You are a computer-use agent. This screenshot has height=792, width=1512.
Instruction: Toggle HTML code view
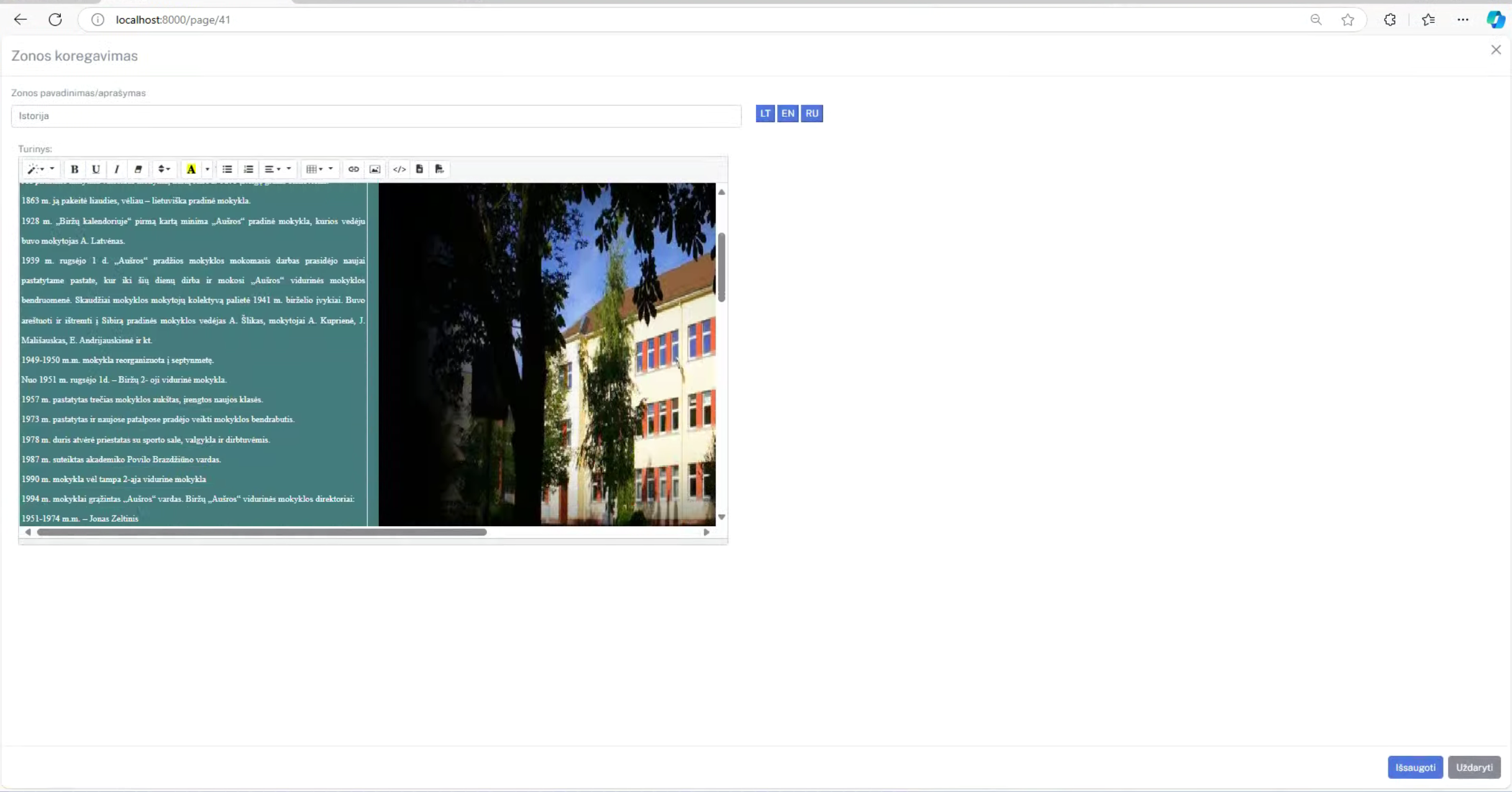tap(399, 169)
